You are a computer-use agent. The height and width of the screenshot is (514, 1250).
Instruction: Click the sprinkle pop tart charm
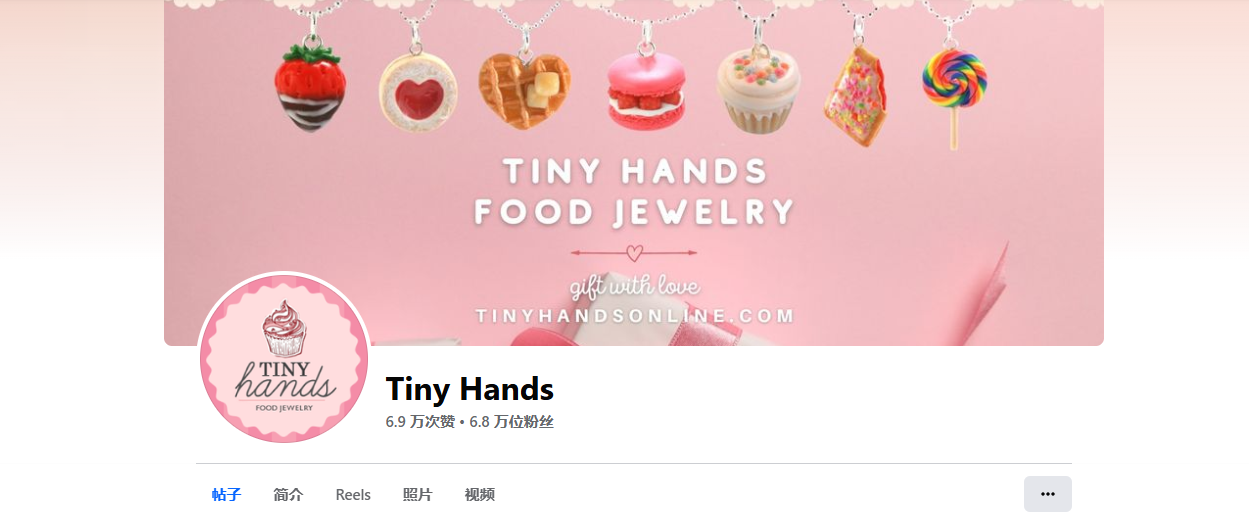click(x=856, y=97)
